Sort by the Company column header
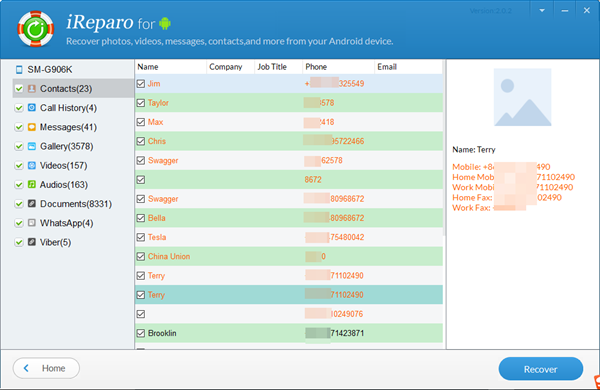The image size is (600, 390). point(230,67)
